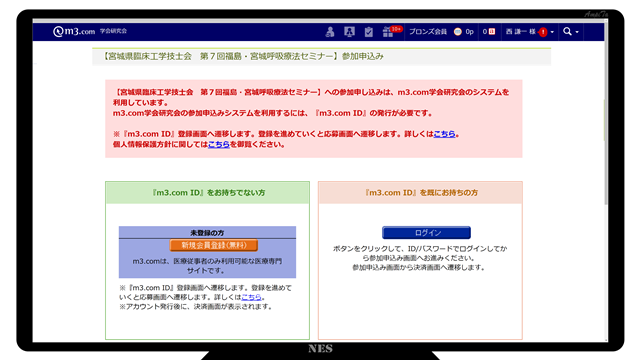
Task: Open the doctor profile icon in header
Action: [x=330, y=32]
